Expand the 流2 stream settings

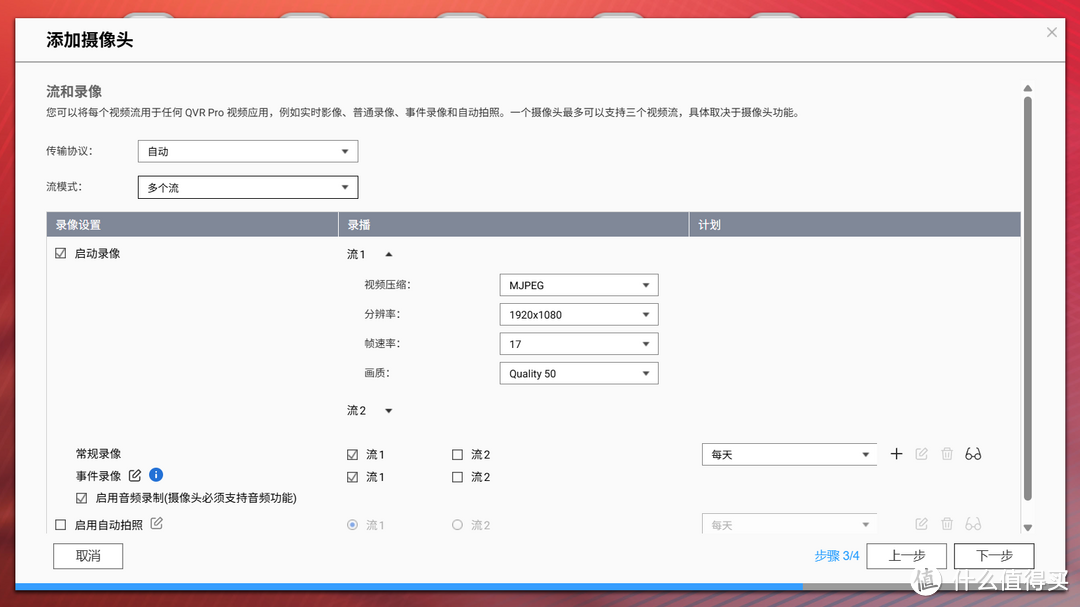coord(388,410)
